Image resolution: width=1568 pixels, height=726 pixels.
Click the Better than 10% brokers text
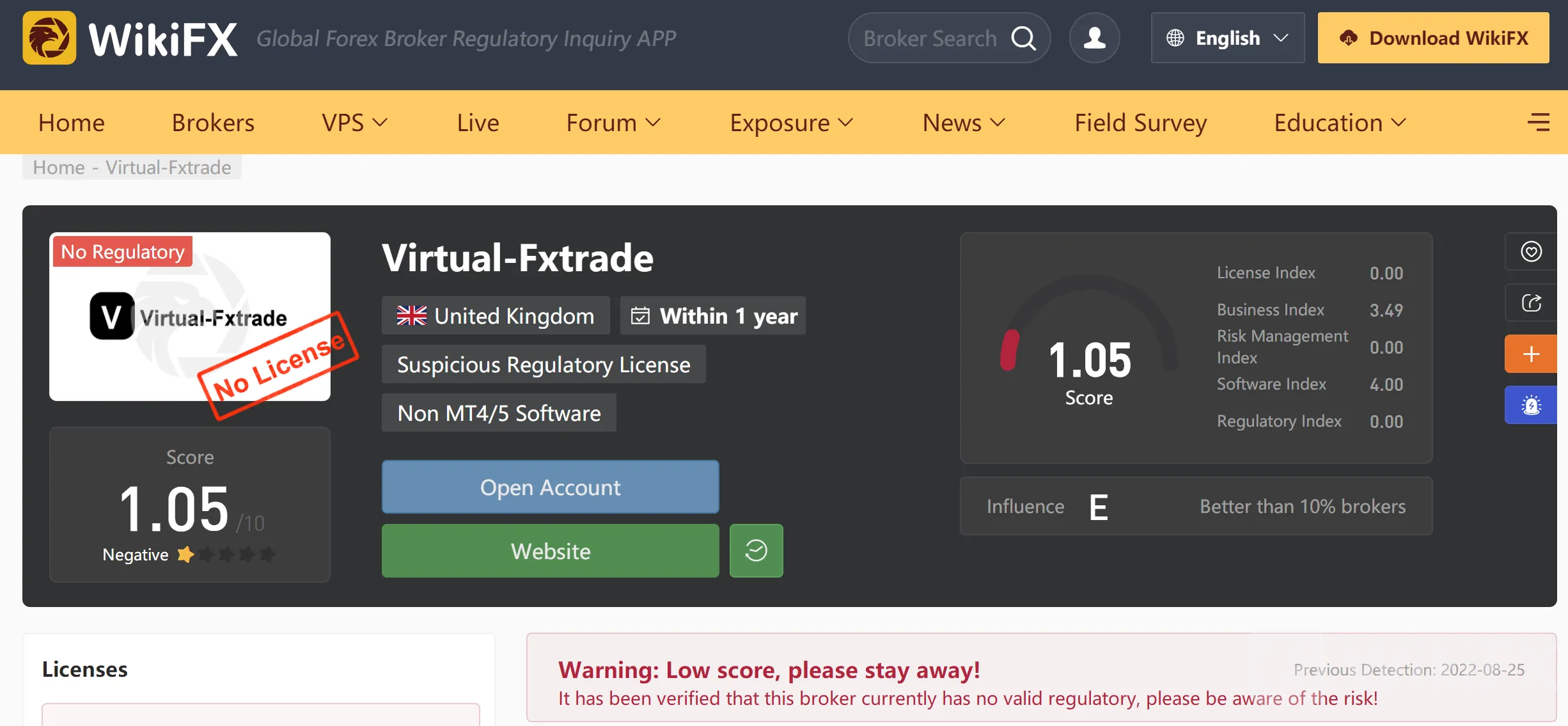1303,506
